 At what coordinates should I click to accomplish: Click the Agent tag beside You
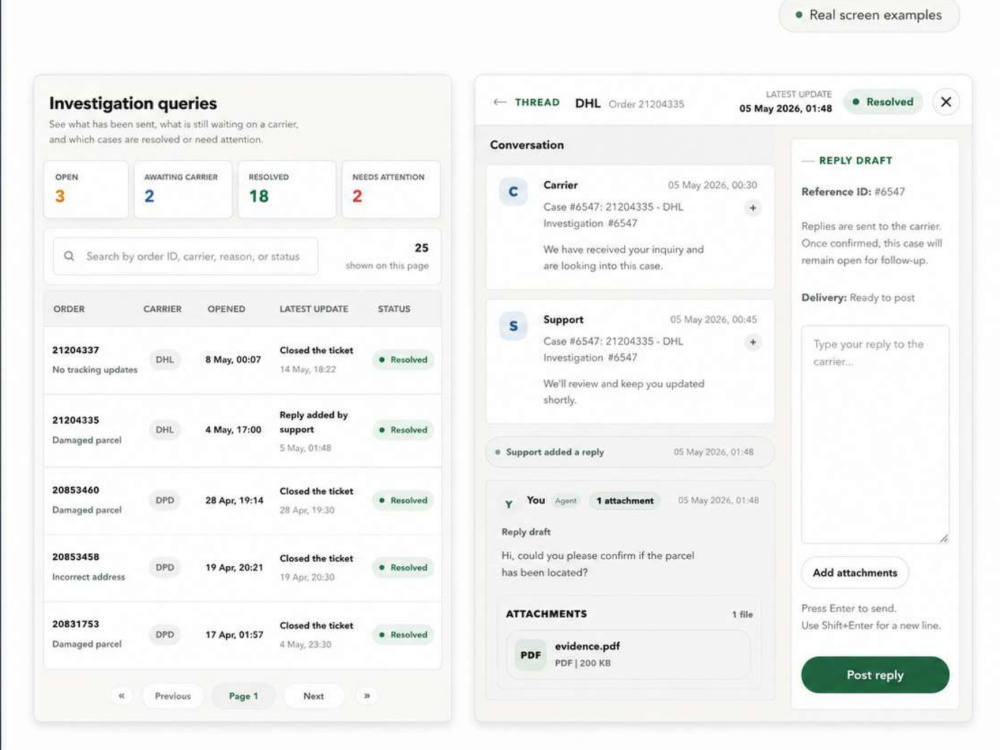566,501
